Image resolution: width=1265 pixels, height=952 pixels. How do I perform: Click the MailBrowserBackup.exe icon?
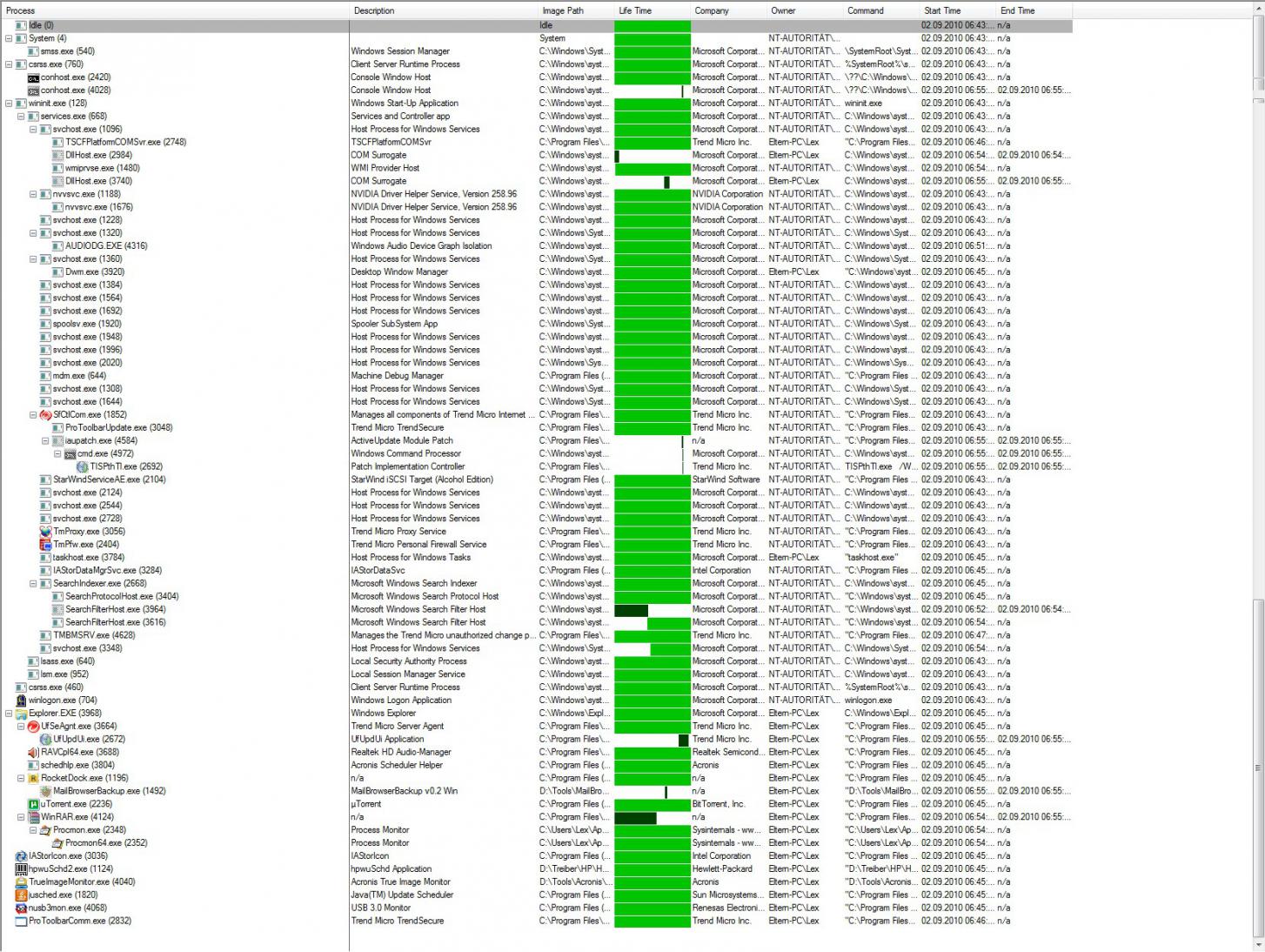(45, 791)
